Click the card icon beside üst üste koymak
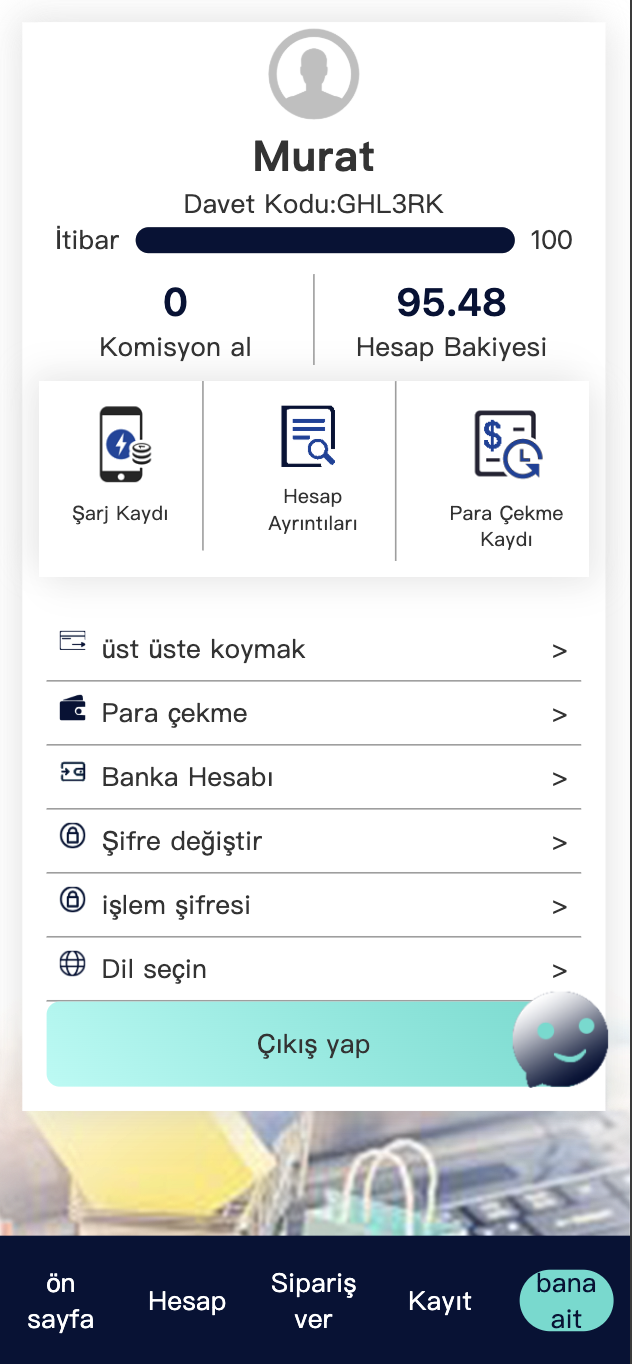This screenshot has width=632, height=1364. coord(72,642)
